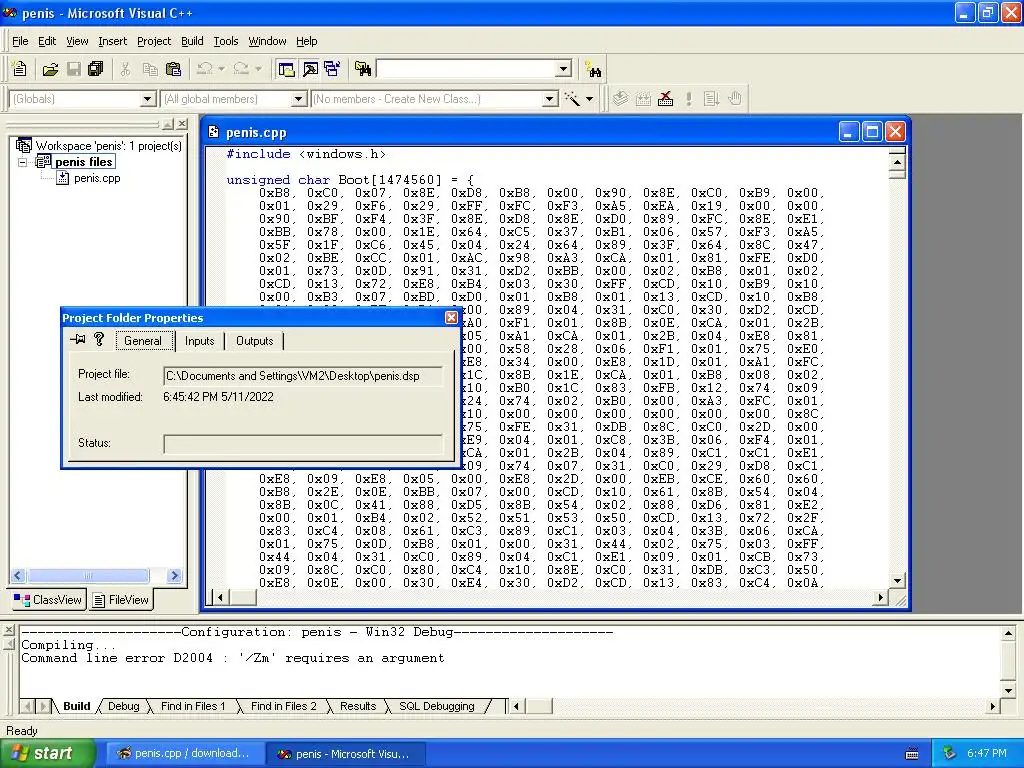Toggle the Output pane toolbar button
Image resolution: width=1024 pixels, height=768 pixels.
[310, 69]
